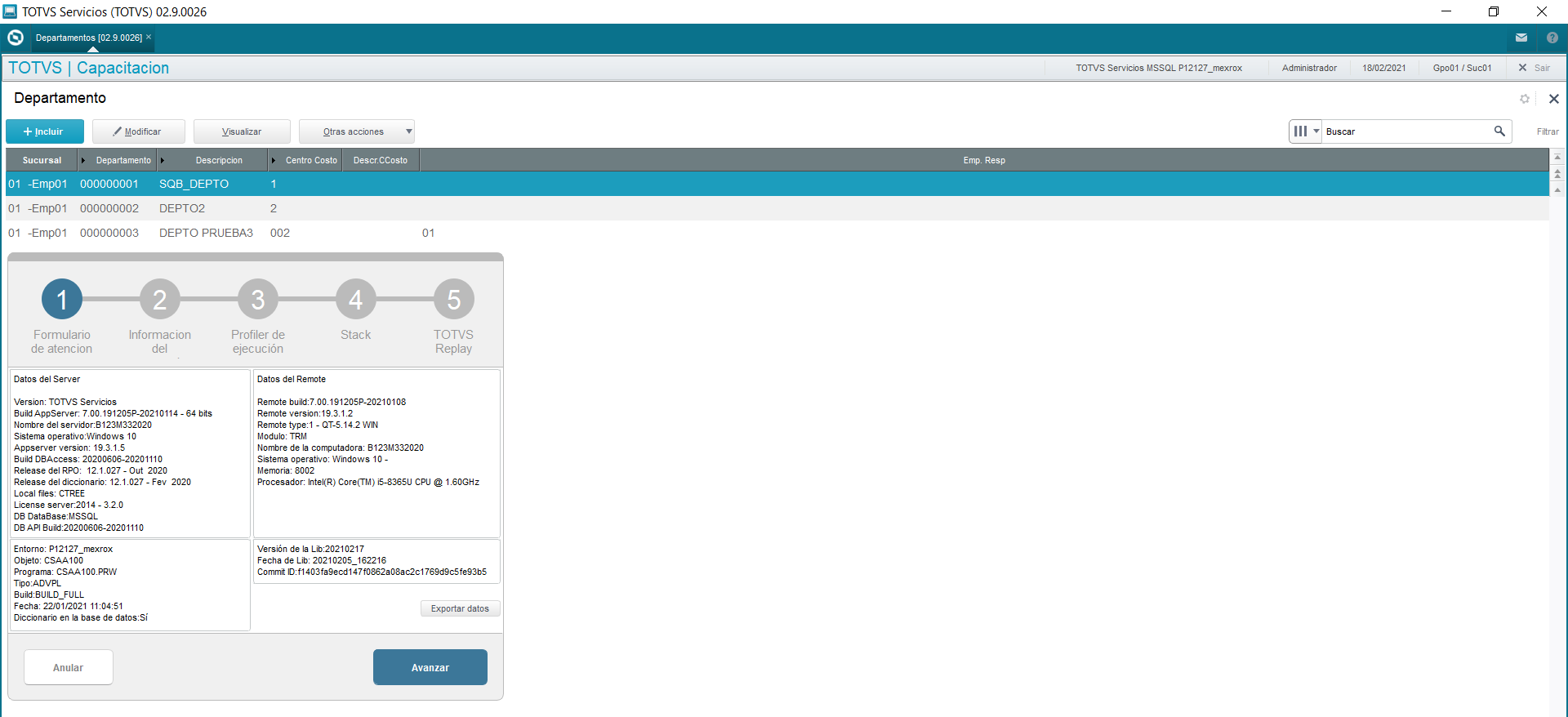The height and width of the screenshot is (717, 1568).
Task: Click the Datos del Remote heading
Action: (292, 379)
